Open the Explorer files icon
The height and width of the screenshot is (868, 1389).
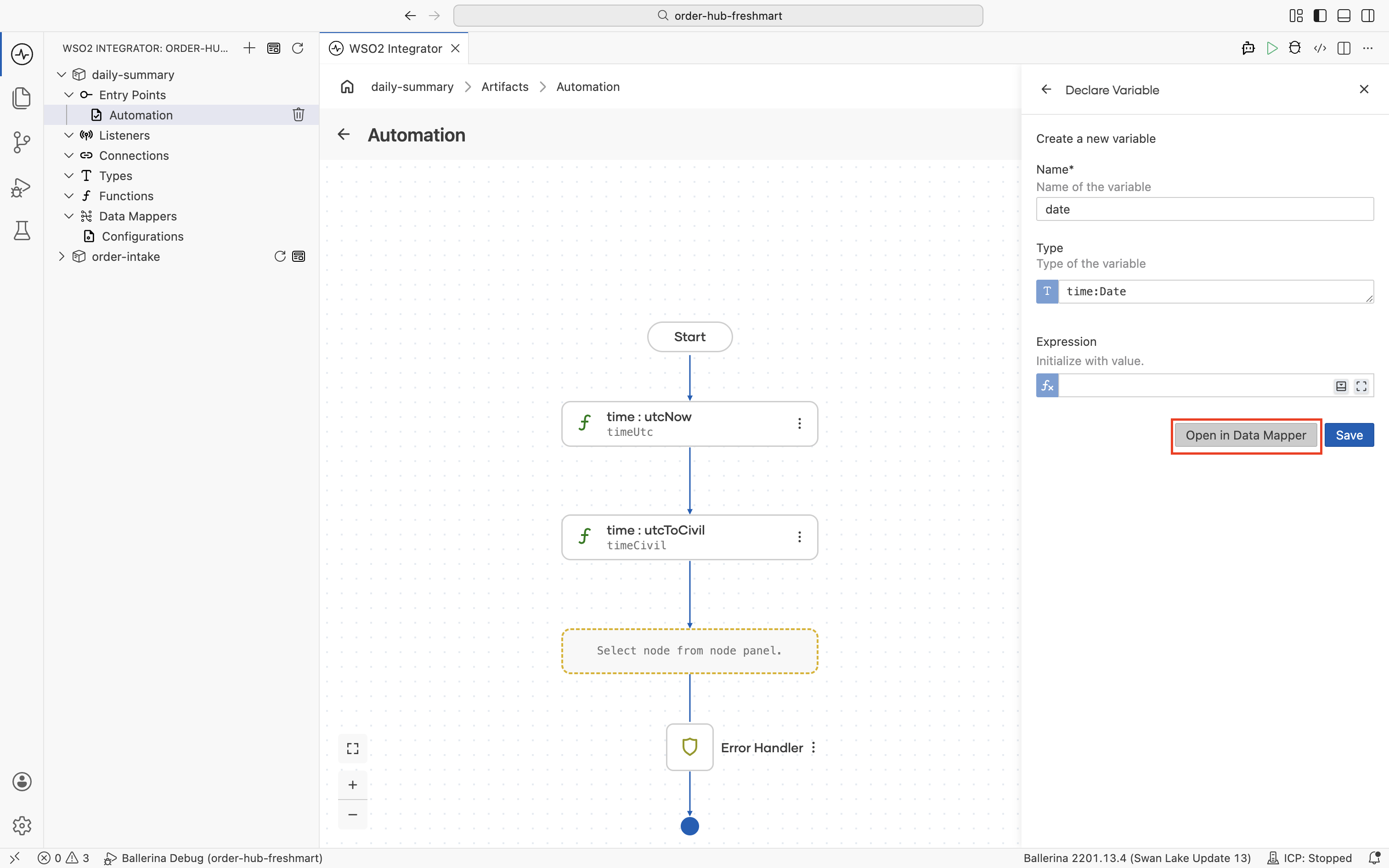pos(22,98)
